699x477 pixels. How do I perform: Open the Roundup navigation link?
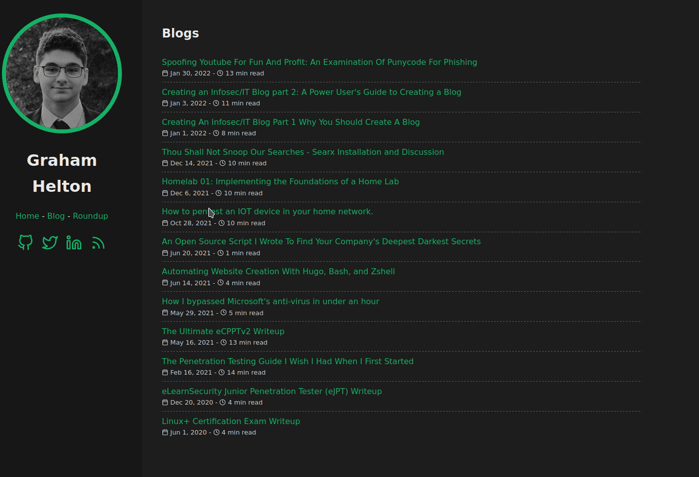click(x=90, y=216)
